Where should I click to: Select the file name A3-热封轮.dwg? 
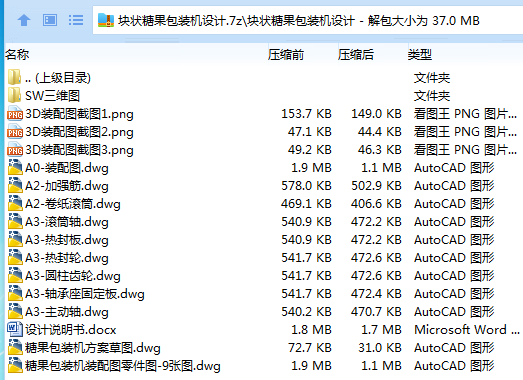pos(67,258)
